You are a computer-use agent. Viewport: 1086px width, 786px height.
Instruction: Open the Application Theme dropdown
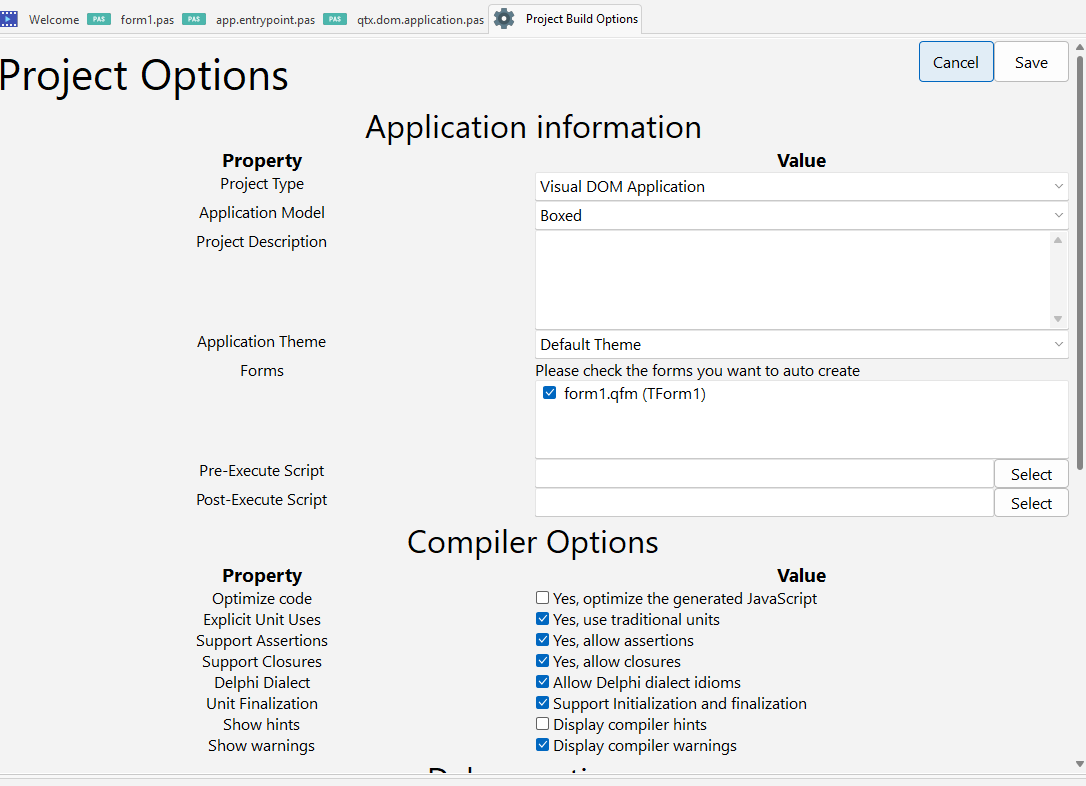pyautogui.click(x=801, y=345)
